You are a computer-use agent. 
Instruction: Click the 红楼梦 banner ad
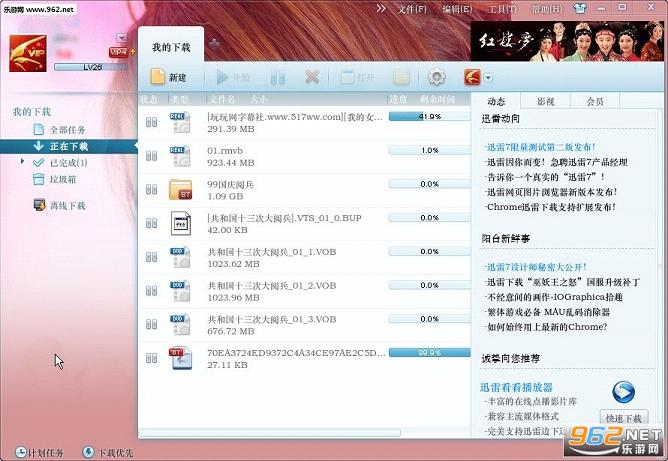(x=567, y=41)
